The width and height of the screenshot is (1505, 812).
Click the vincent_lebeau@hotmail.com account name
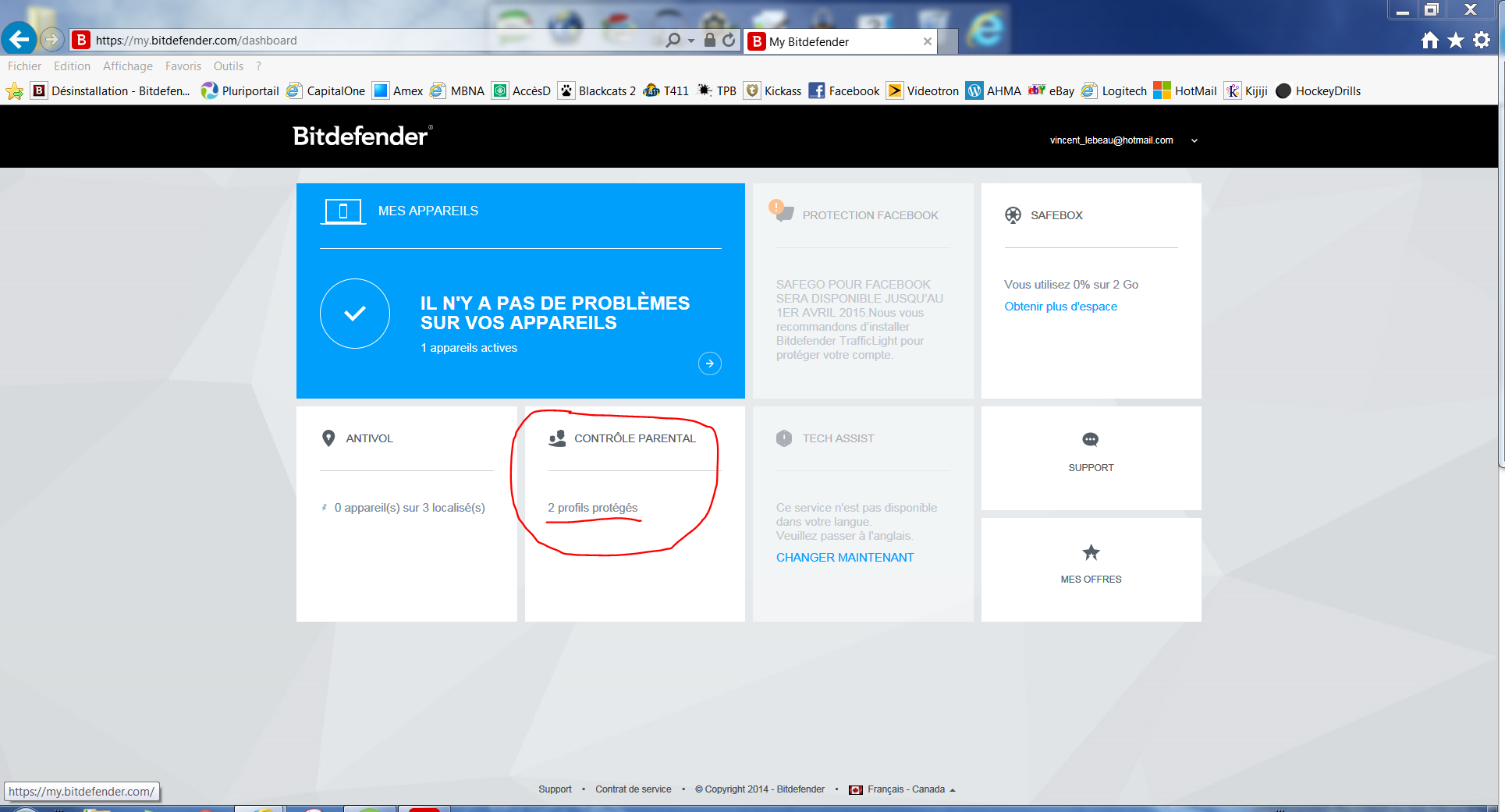coord(1111,140)
